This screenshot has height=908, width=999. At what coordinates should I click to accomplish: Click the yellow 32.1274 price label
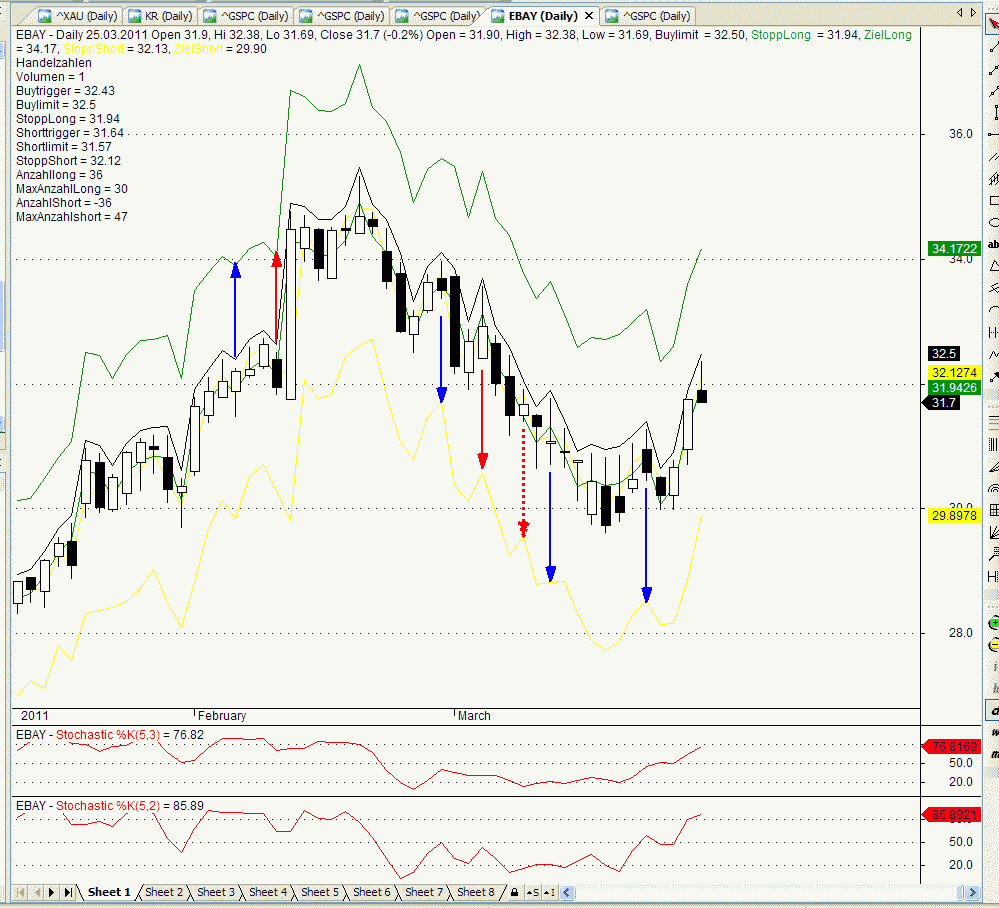(954, 372)
